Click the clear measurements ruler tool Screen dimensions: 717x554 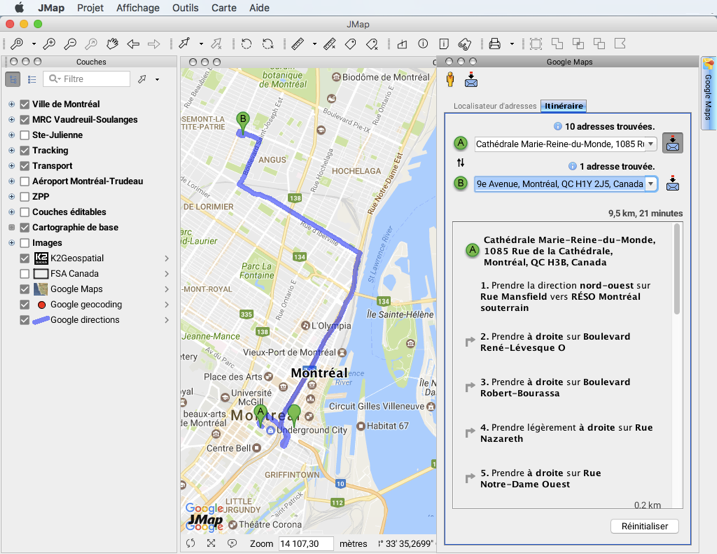click(330, 44)
